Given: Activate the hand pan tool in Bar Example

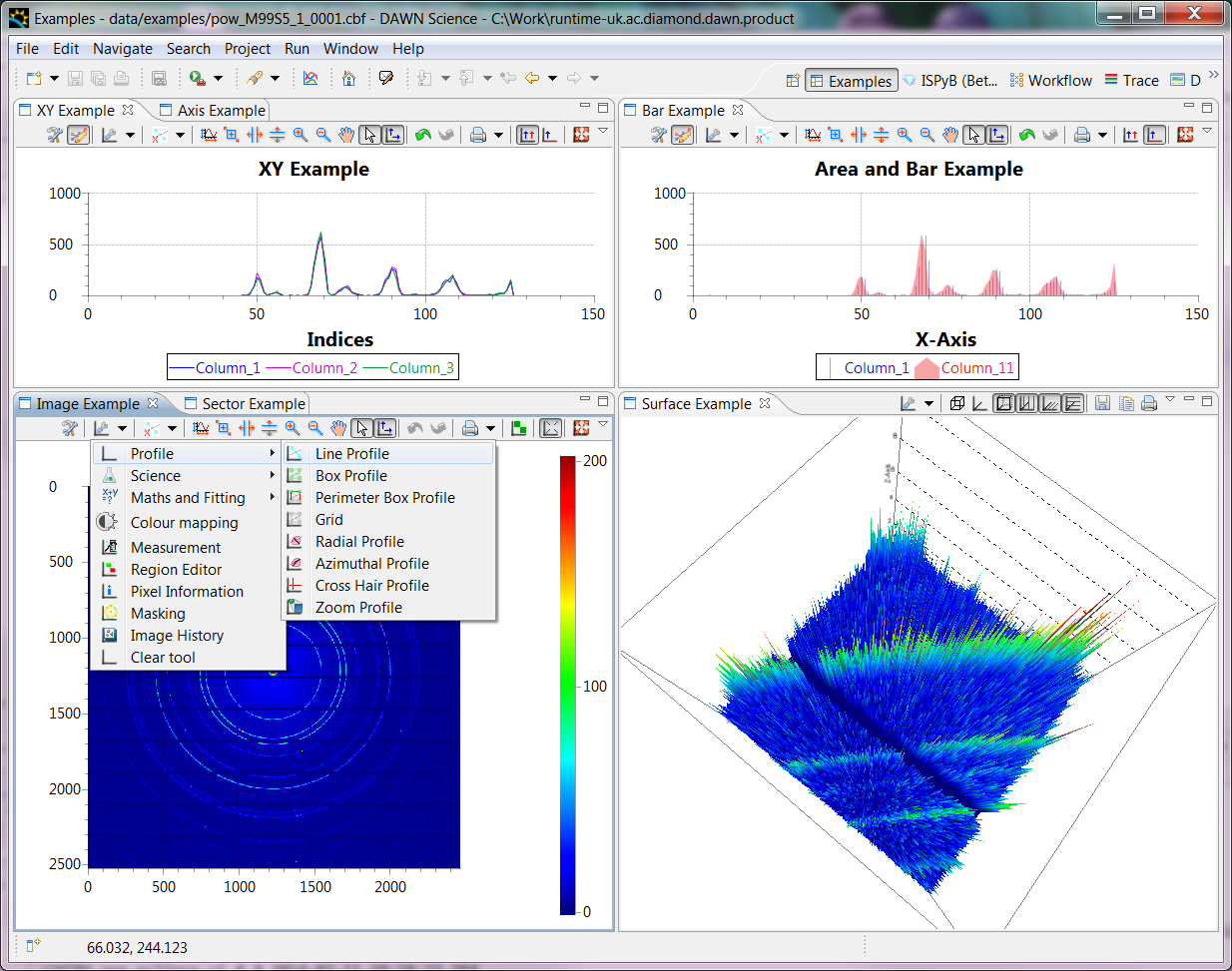Looking at the screenshot, I should [950, 135].
